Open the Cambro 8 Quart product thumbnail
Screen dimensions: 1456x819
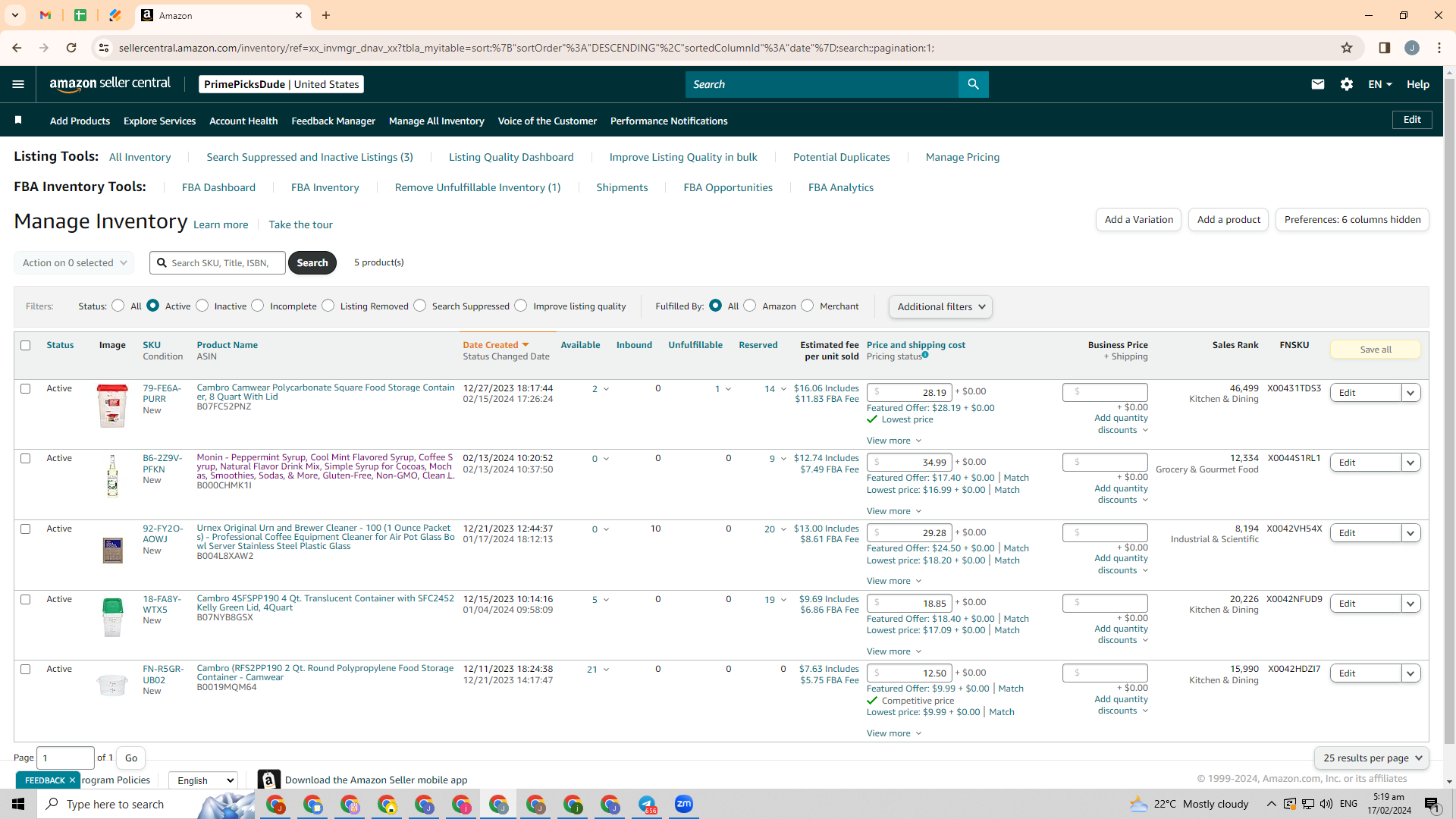tap(112, 405)
